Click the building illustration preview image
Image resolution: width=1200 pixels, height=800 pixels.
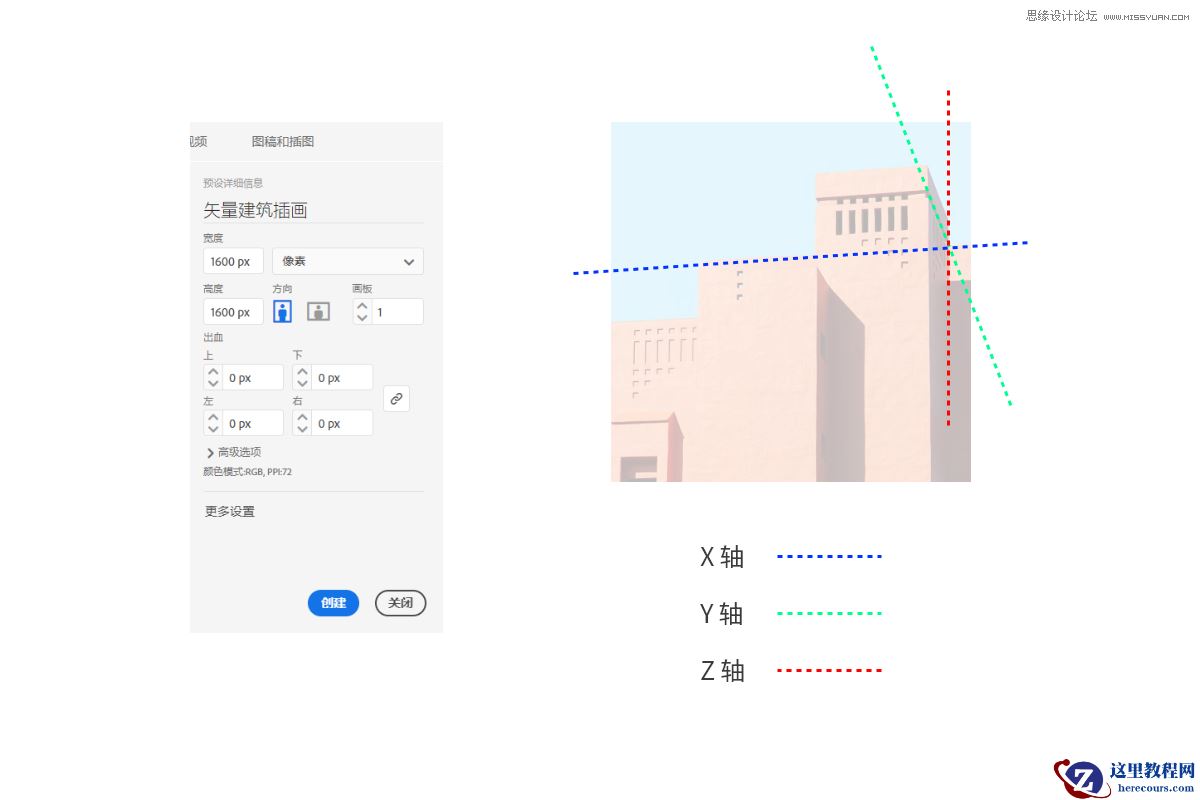(x=790, y=300)
